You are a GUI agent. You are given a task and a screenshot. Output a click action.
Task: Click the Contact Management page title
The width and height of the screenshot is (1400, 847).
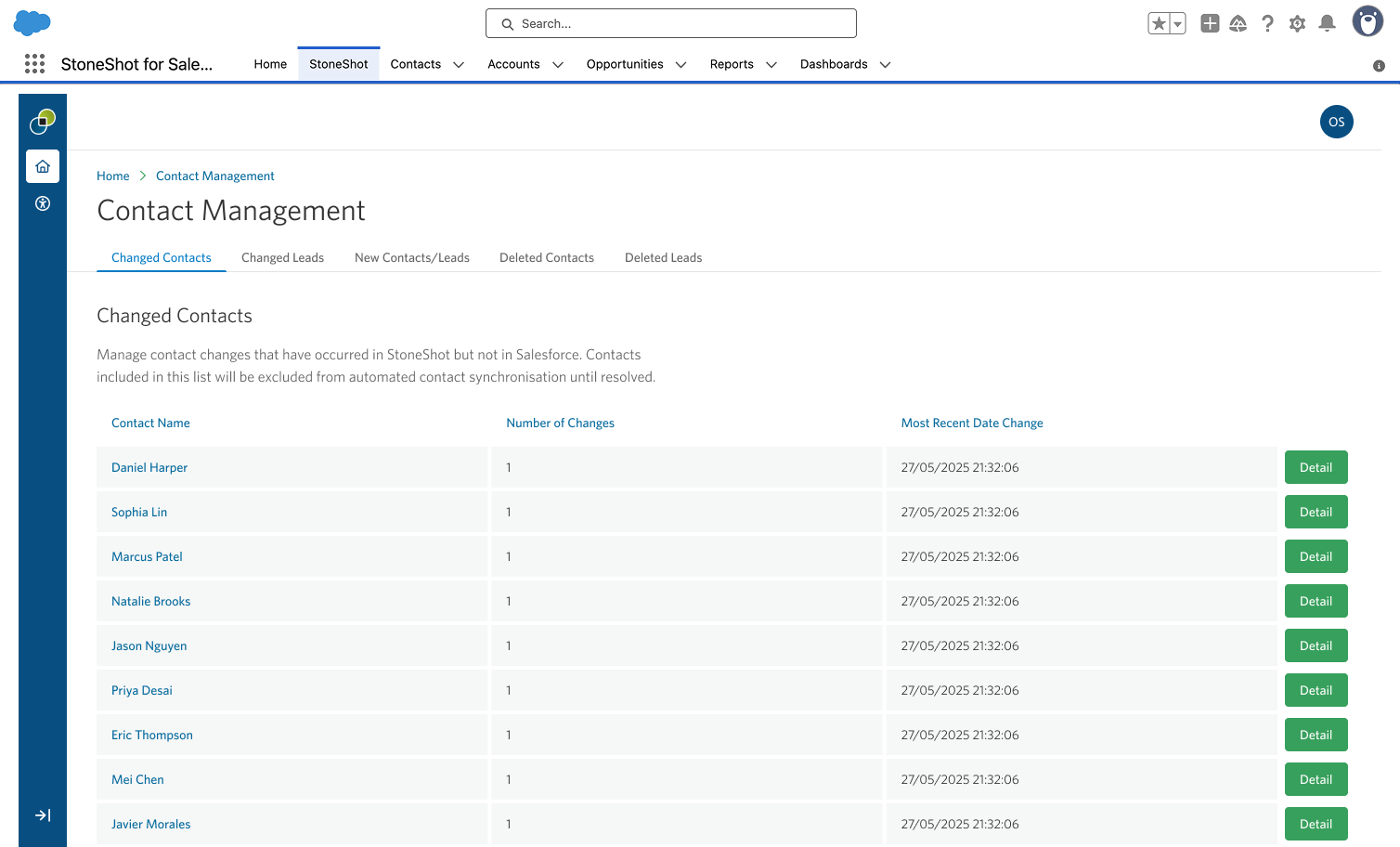(231, 211)
